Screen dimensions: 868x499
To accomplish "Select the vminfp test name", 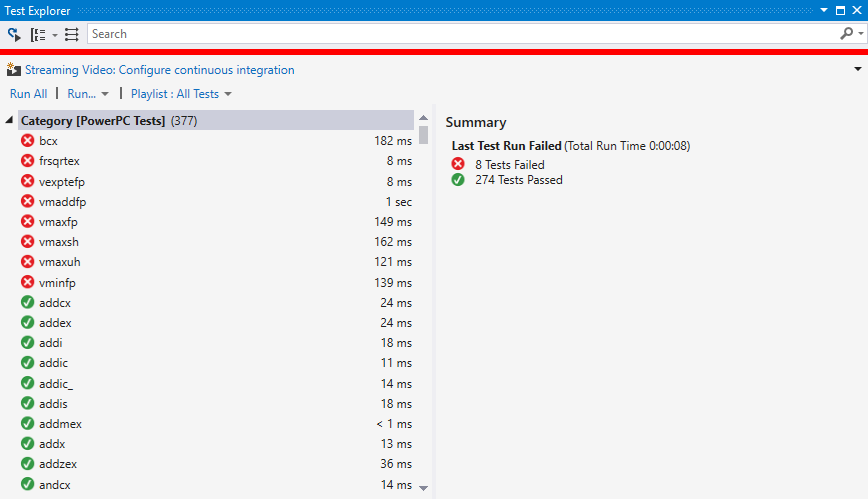I will 57,282.
